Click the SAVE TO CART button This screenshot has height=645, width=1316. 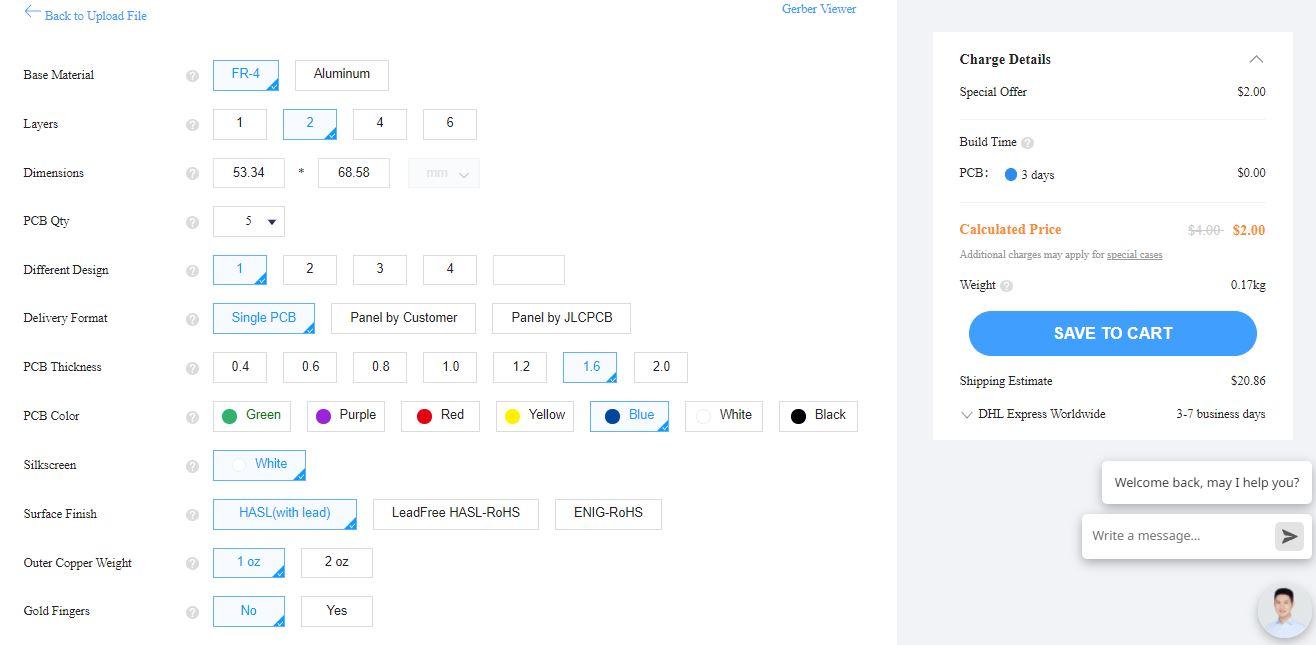[x=1112, y=333]
